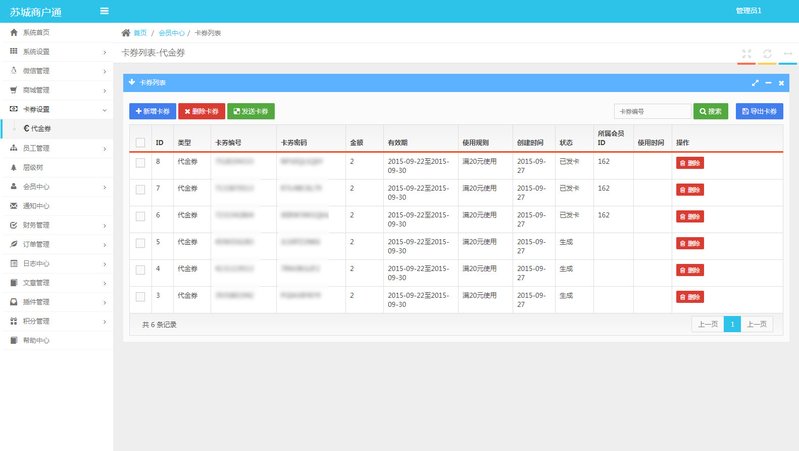Focus the 卡券编号 search field
The height and width of the screenshot is (451, 799).
(652, 112)
